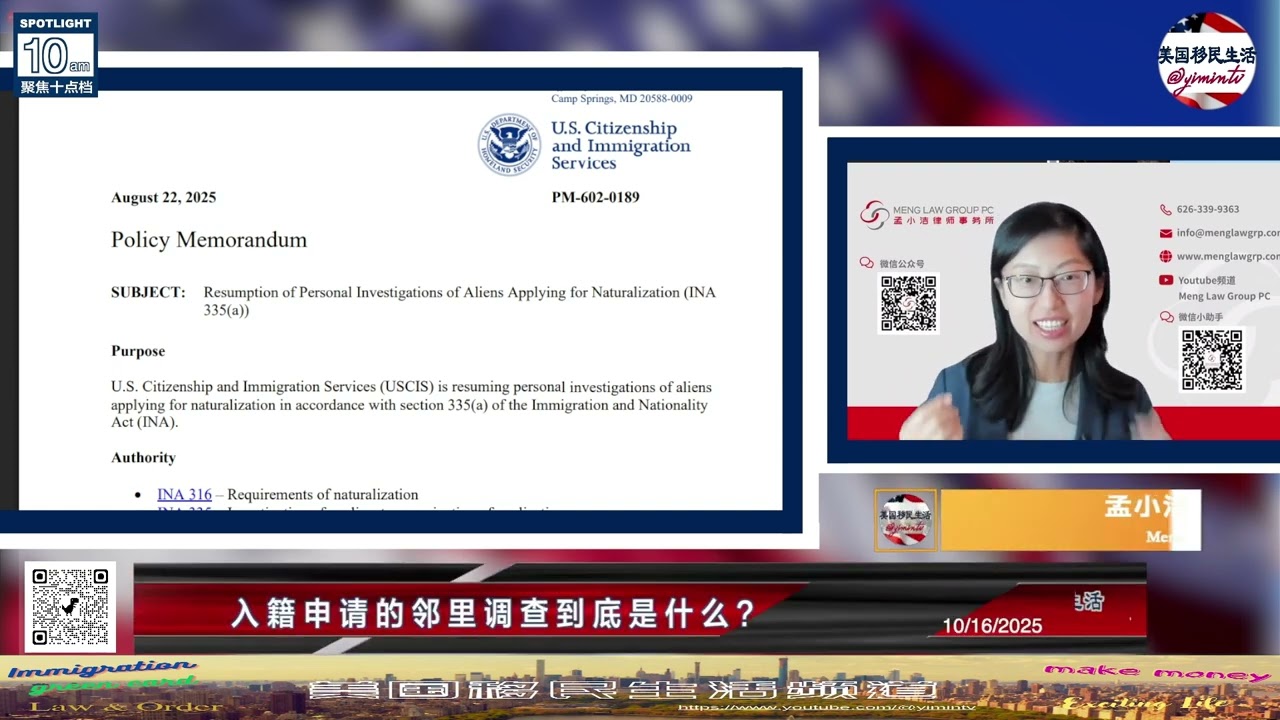Image resolution: width=1280 pixels, height=720 pixels.
Task: Click the headline 入籍申请的邻里调查到底是什么?
Action: point(493,613)
